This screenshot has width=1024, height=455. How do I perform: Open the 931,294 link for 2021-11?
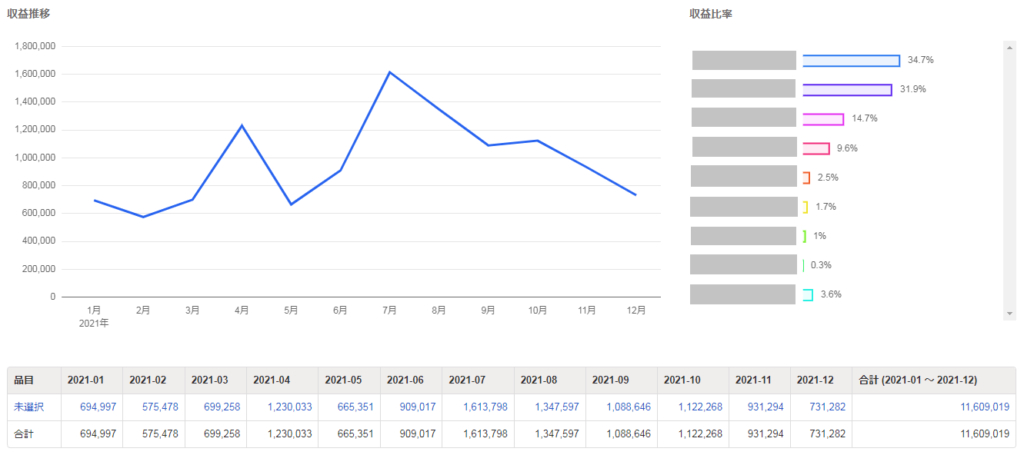coord(766,407)
